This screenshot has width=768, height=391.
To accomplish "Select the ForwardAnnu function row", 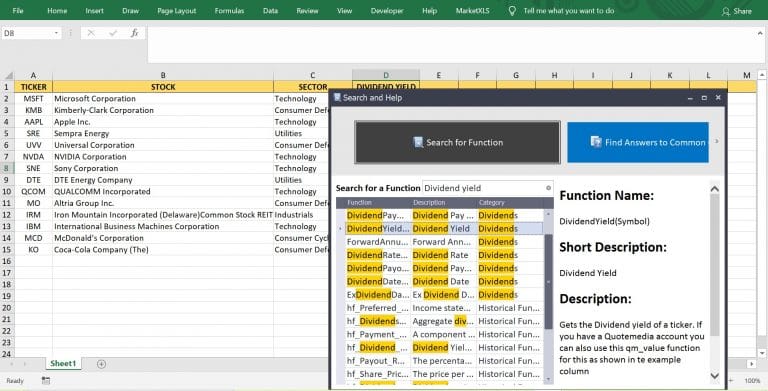I will (444, 242).
